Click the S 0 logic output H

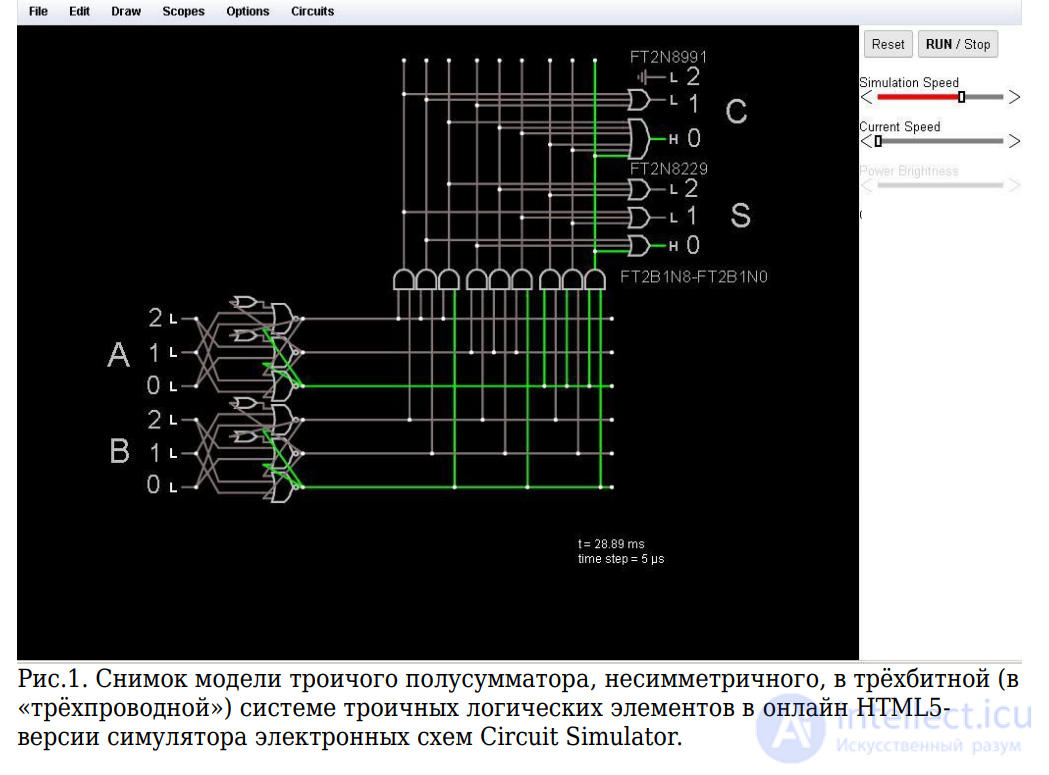[674, 246]
